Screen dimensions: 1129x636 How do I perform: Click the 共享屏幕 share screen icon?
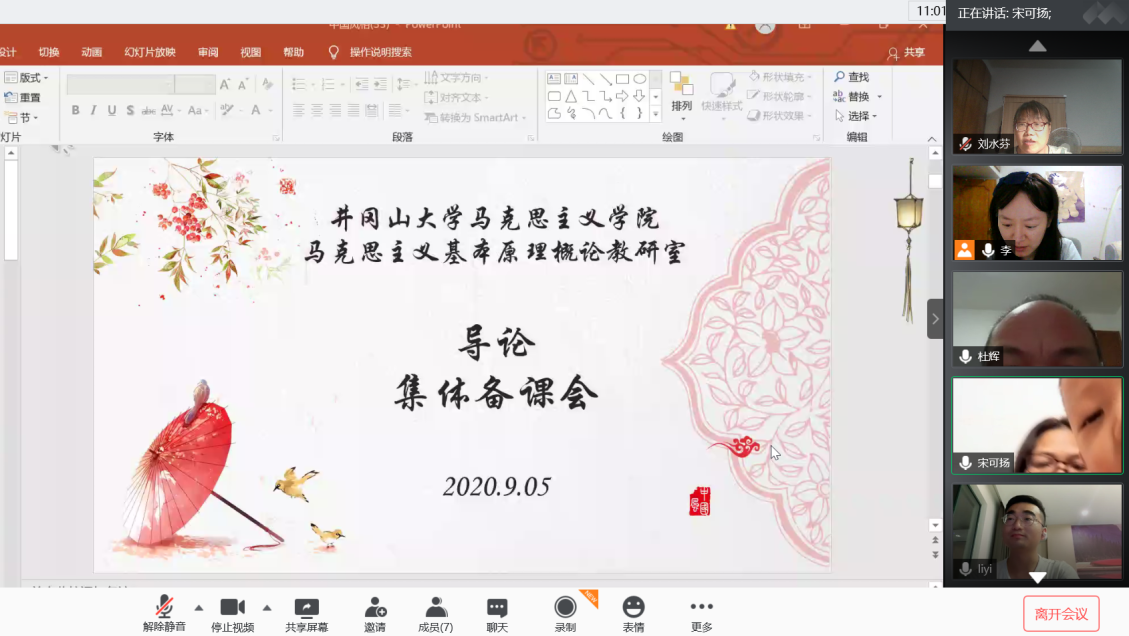pyautogui.click(x=306, y=607)
